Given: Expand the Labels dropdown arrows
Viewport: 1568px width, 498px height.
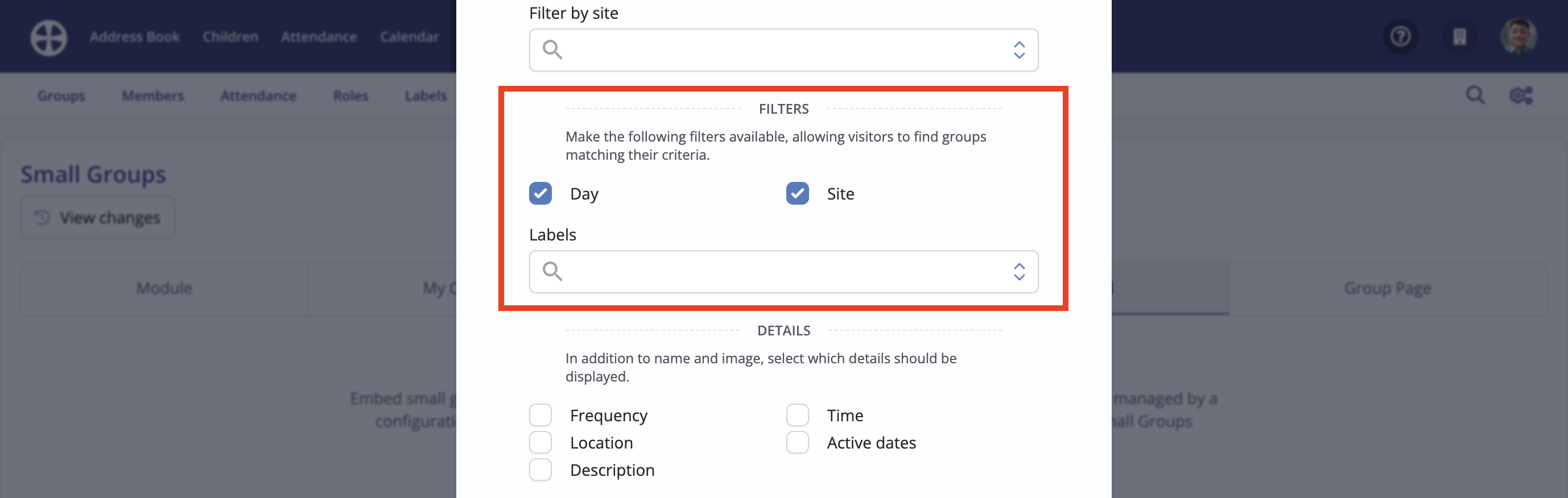Looking at the screenshot, I should [1019, 272].
